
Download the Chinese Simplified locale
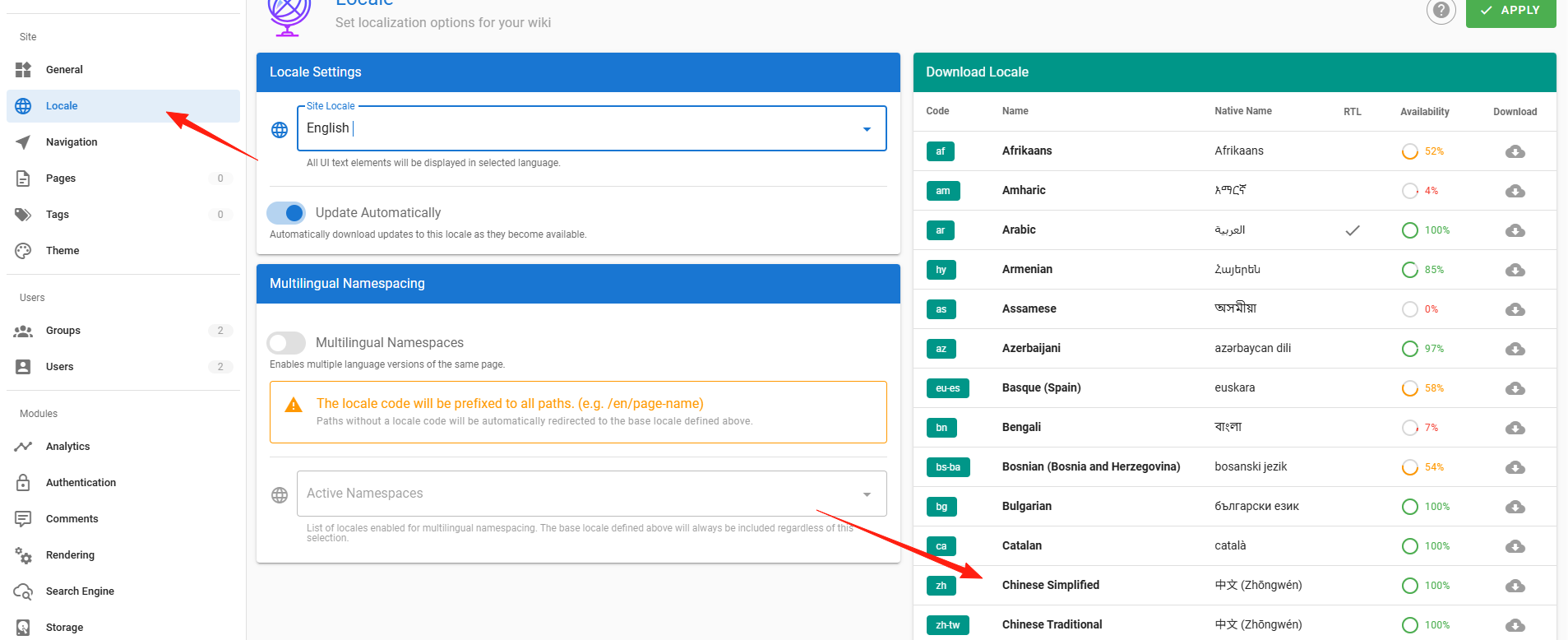click(1515, 586)
